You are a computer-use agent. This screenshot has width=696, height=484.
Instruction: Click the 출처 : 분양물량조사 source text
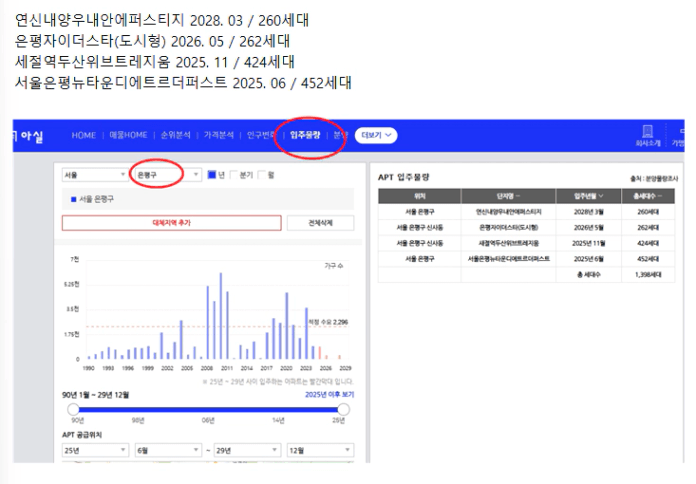click(x=654, y=179)
